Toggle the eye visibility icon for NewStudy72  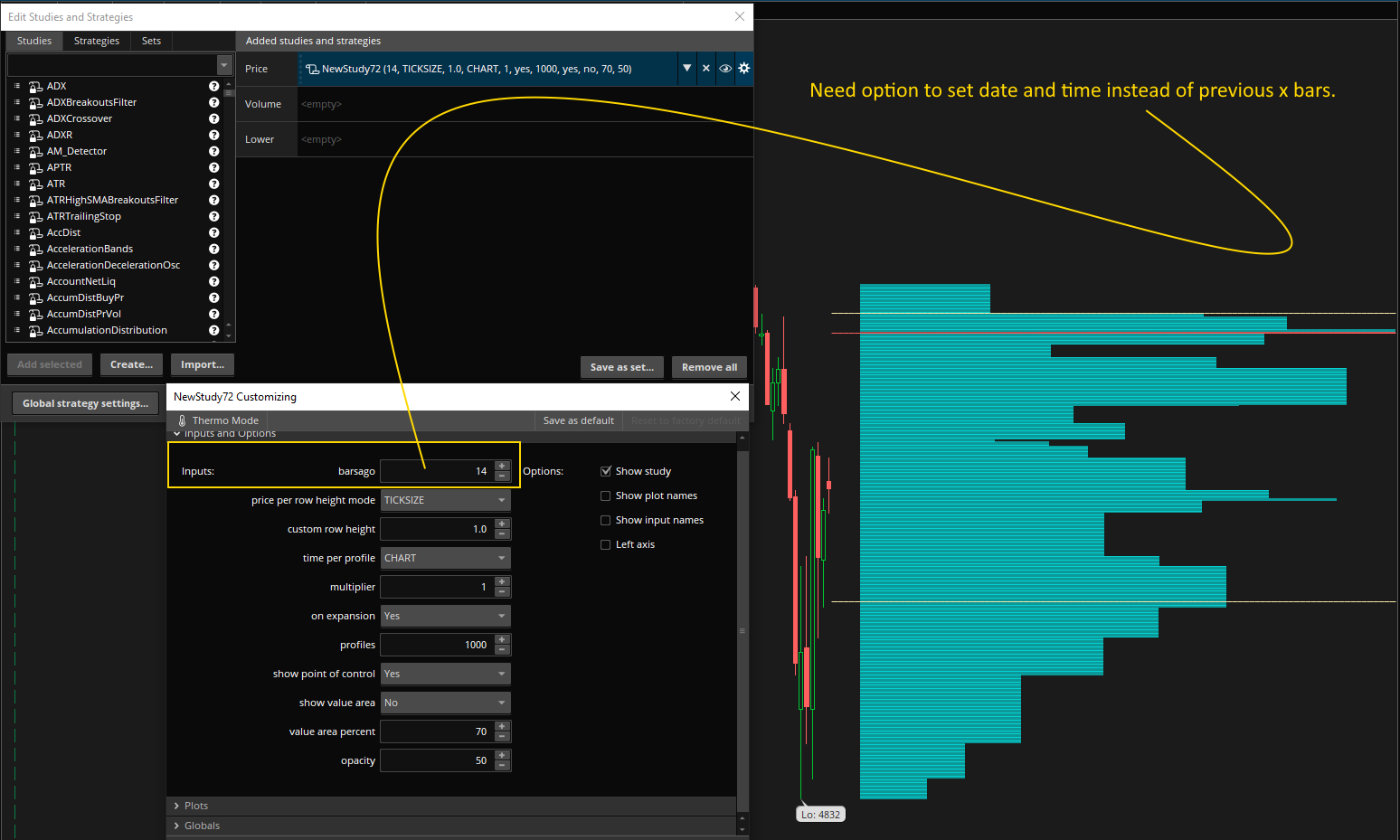click(725, 69)
